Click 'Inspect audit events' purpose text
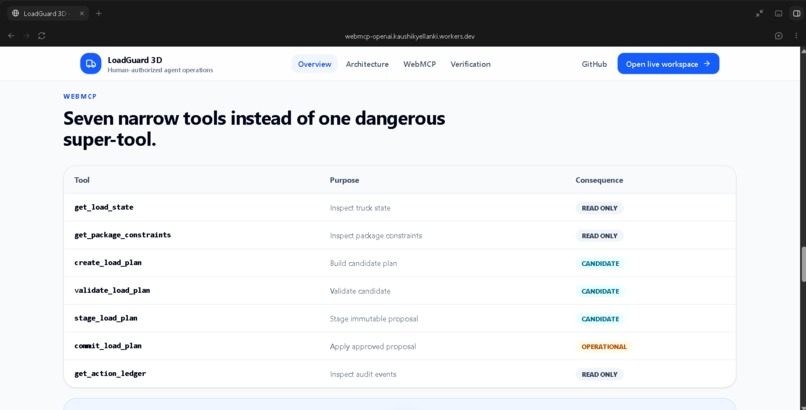The image size is (806, 410). [x=363, y=375]
